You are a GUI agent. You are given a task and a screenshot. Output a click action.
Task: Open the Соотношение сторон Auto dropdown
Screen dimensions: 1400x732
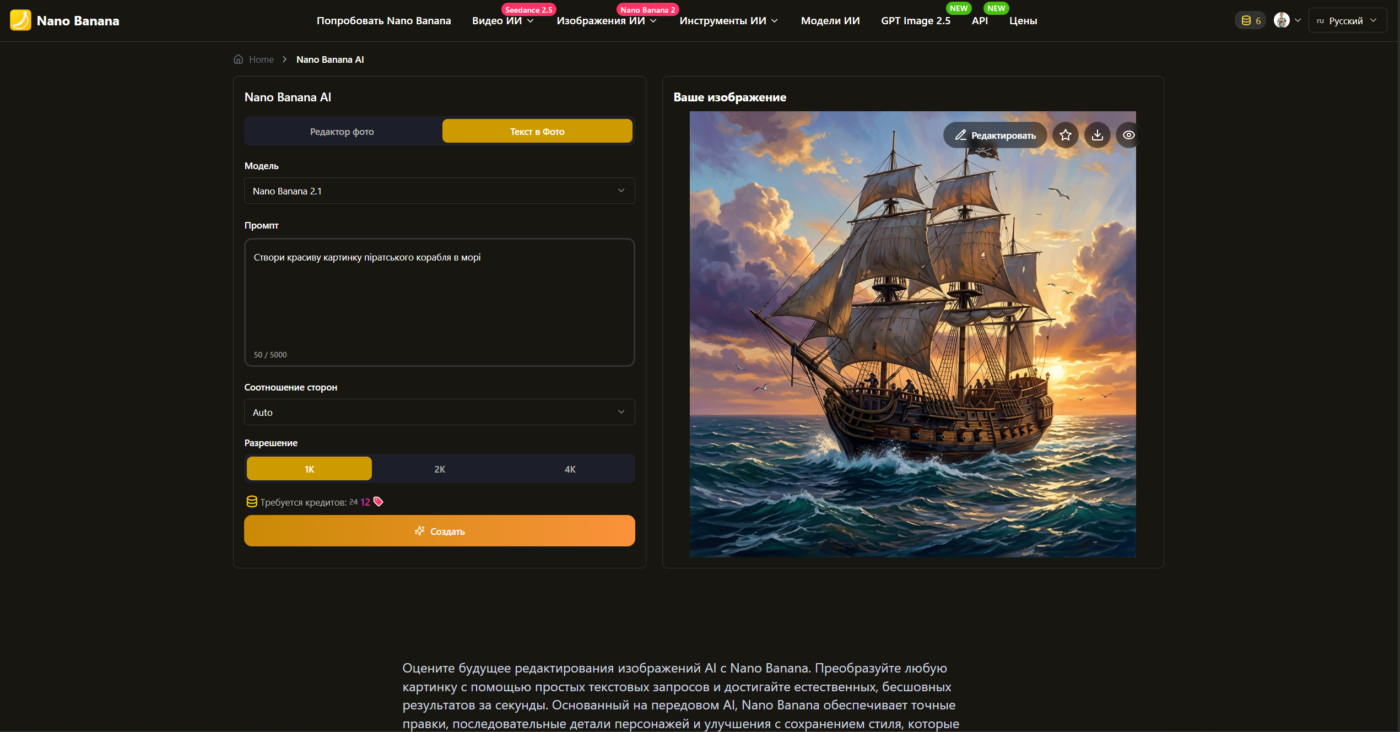click(x=439, y=412)
